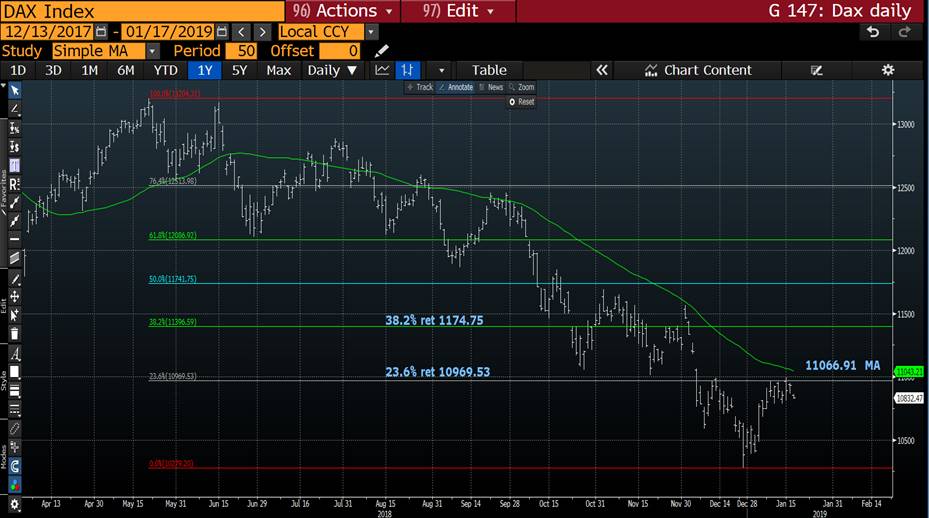Select the 5Y time range tab
The image size is (929, 518).
[x=239, y=71]
